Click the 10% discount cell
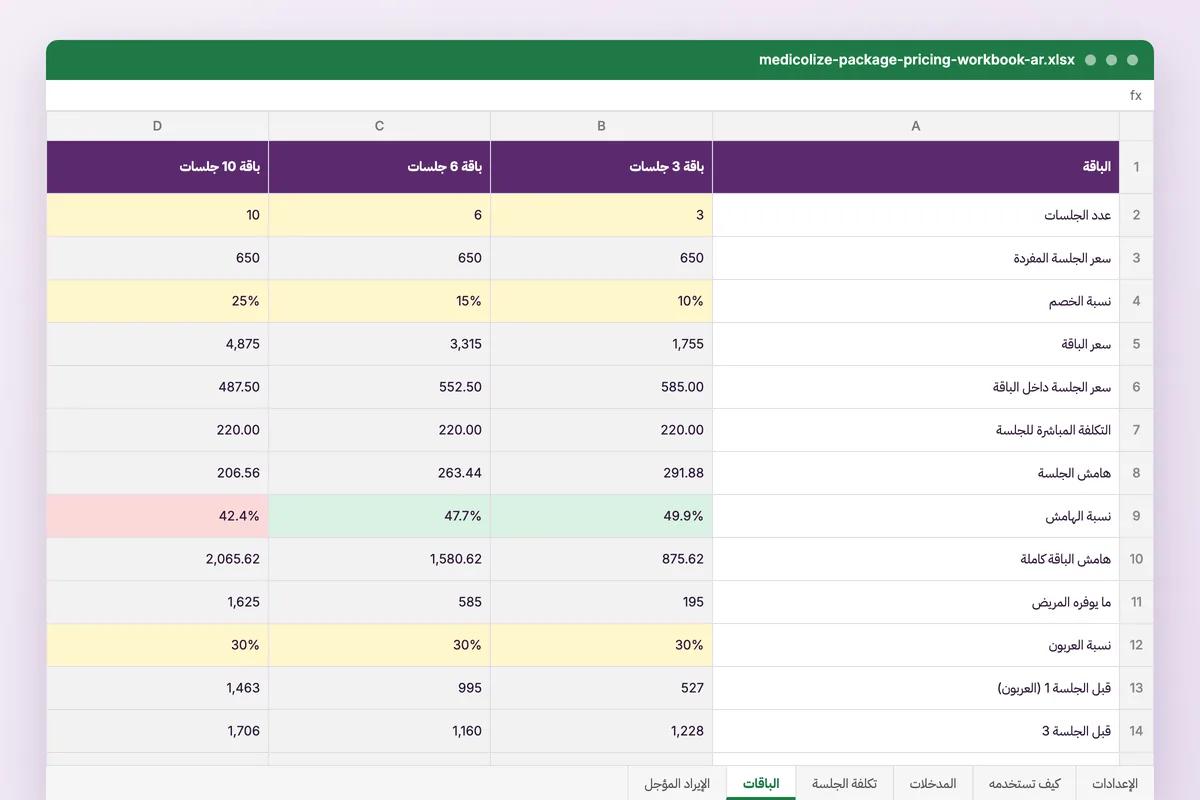This screenshot has width=1200, height=800. click(x=602, y=301)
